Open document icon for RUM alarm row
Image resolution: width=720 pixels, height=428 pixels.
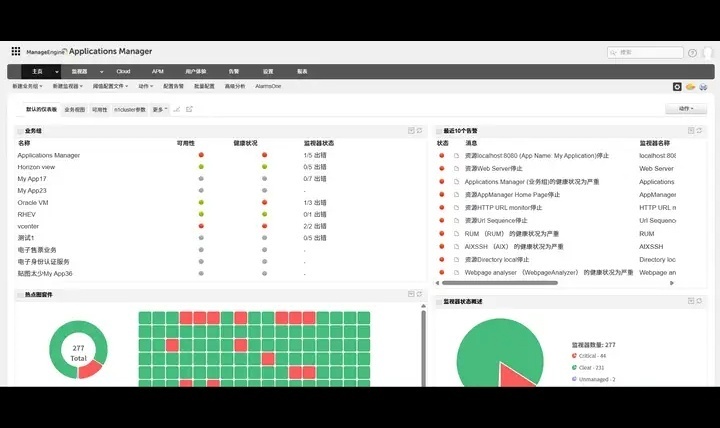(x=456, y=234)
